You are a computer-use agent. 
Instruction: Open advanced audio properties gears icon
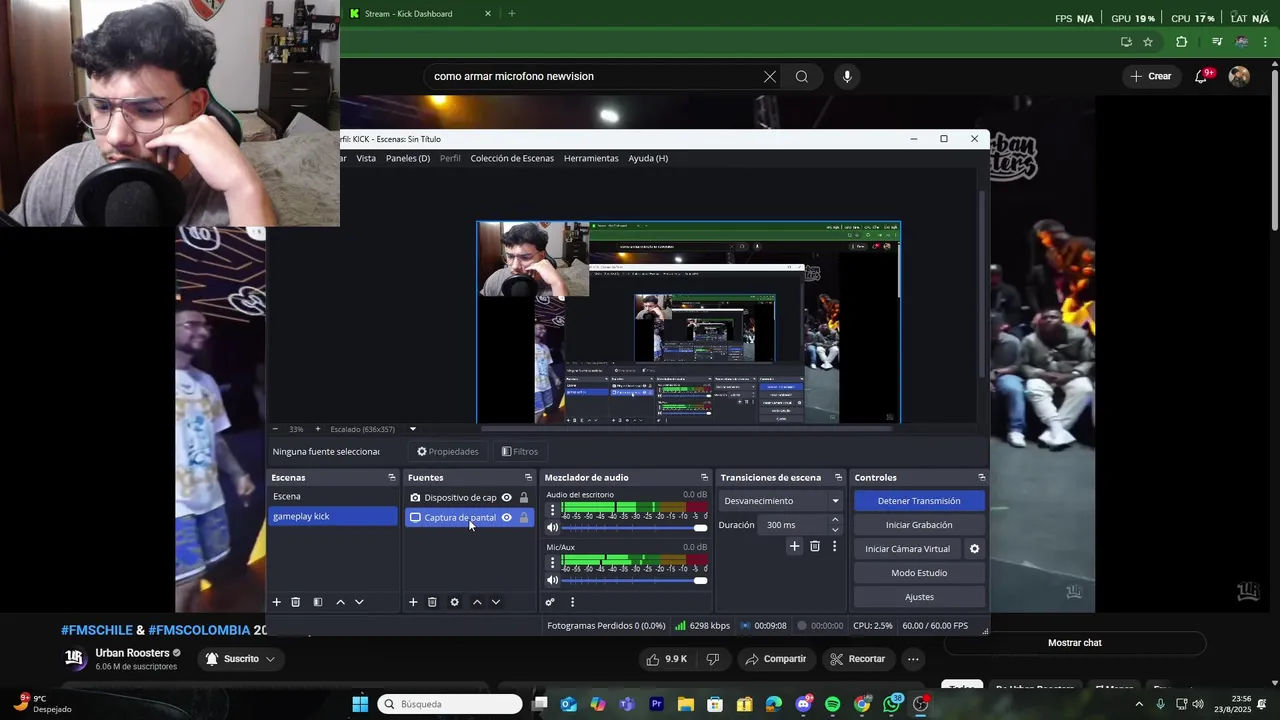550,602
